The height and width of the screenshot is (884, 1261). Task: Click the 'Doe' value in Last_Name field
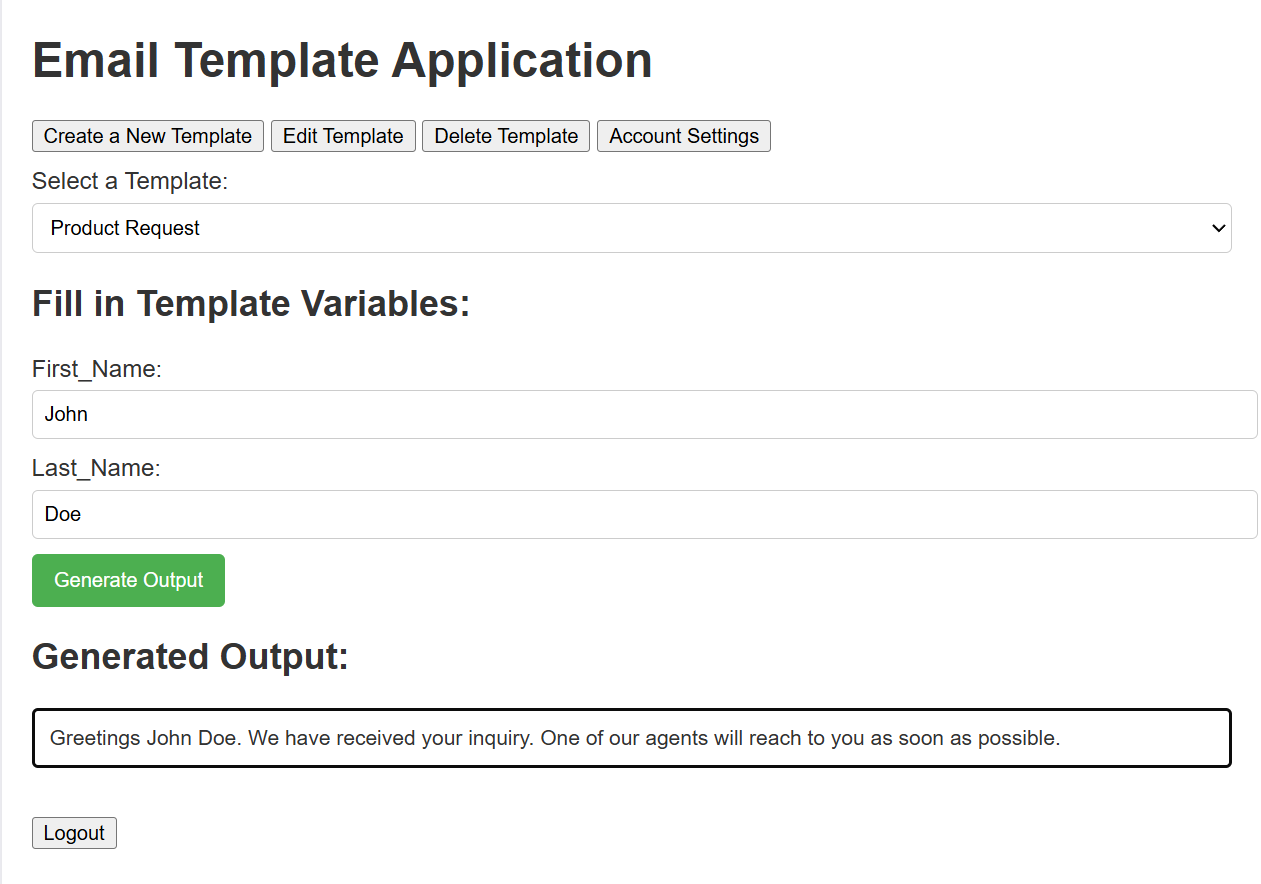point(63,514)
